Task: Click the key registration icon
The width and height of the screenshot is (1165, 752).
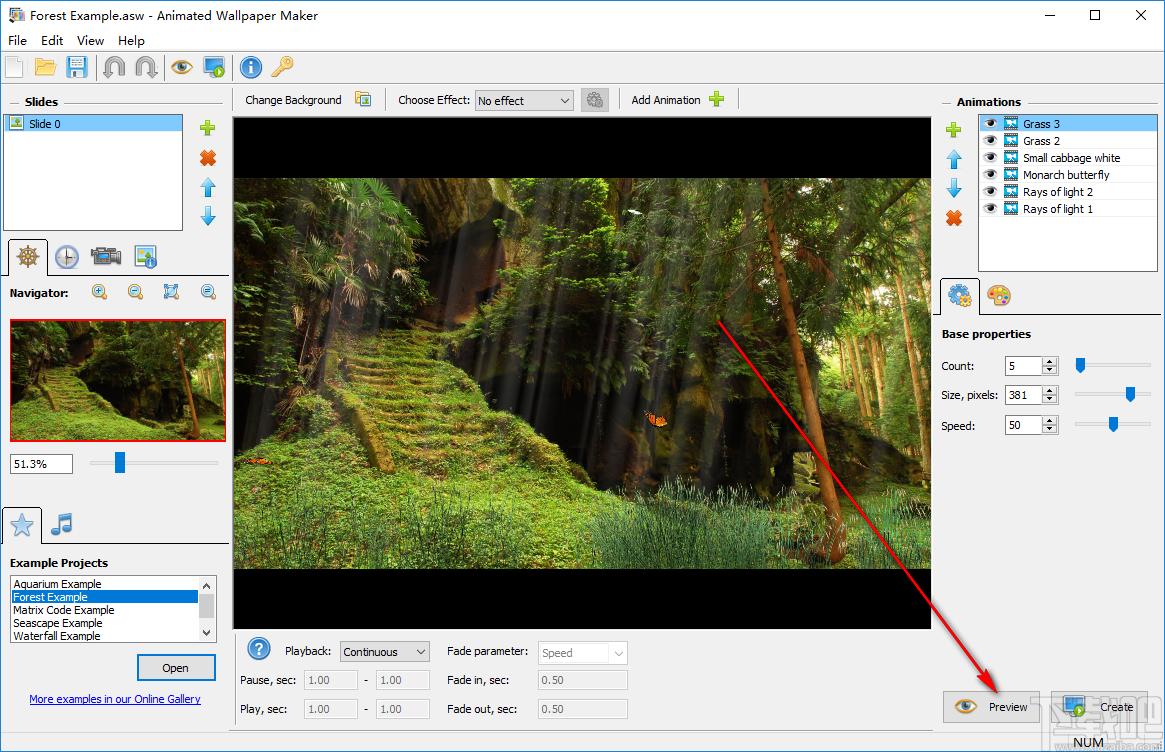Action: click(x=283, y=67)
